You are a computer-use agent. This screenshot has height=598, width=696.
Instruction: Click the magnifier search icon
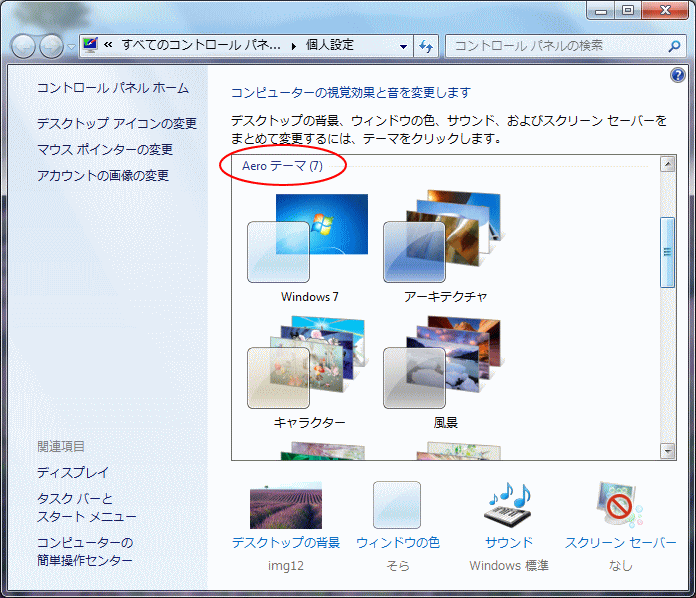pyautogui.click(x=675, y=46)
